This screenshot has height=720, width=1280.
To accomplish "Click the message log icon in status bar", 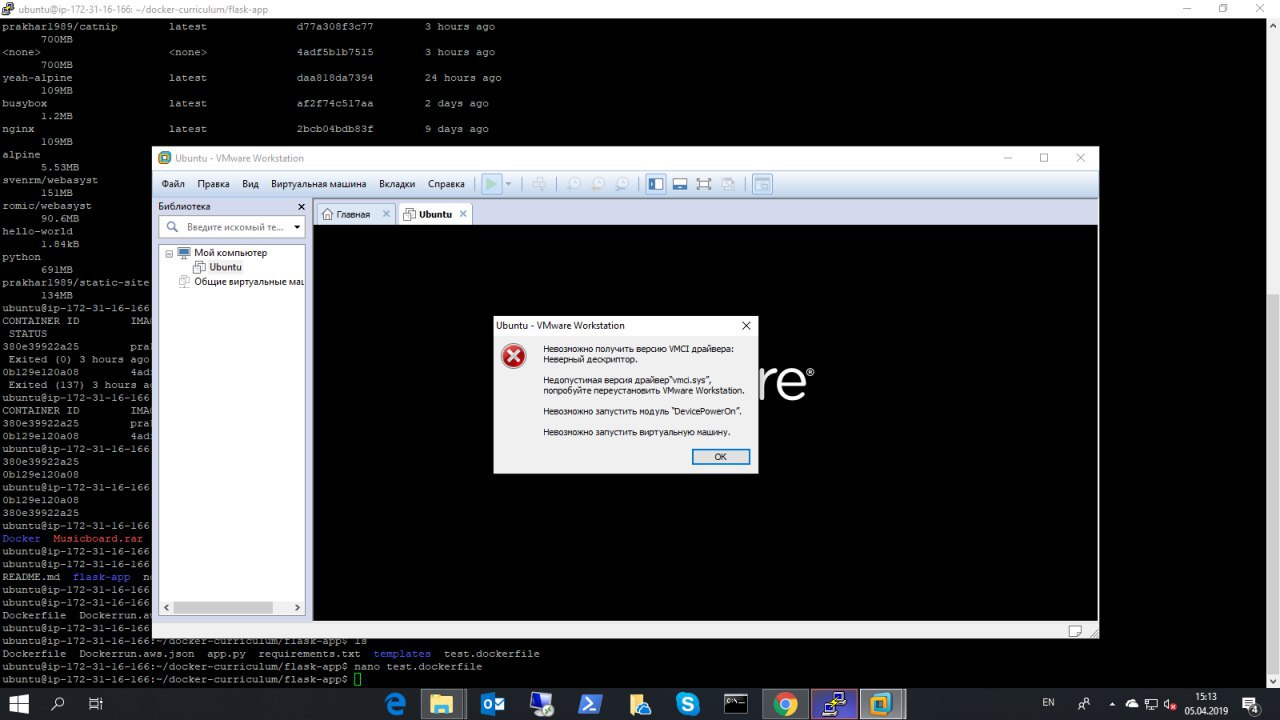I will coord(1075,631).
